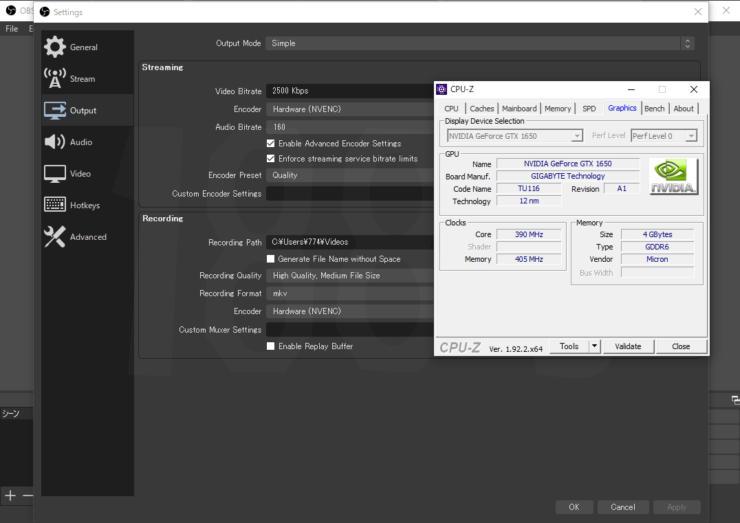This screenshot has width=740, height=523.
Task: Click the OBS logo in Settings title
Action: coord(45,12)
